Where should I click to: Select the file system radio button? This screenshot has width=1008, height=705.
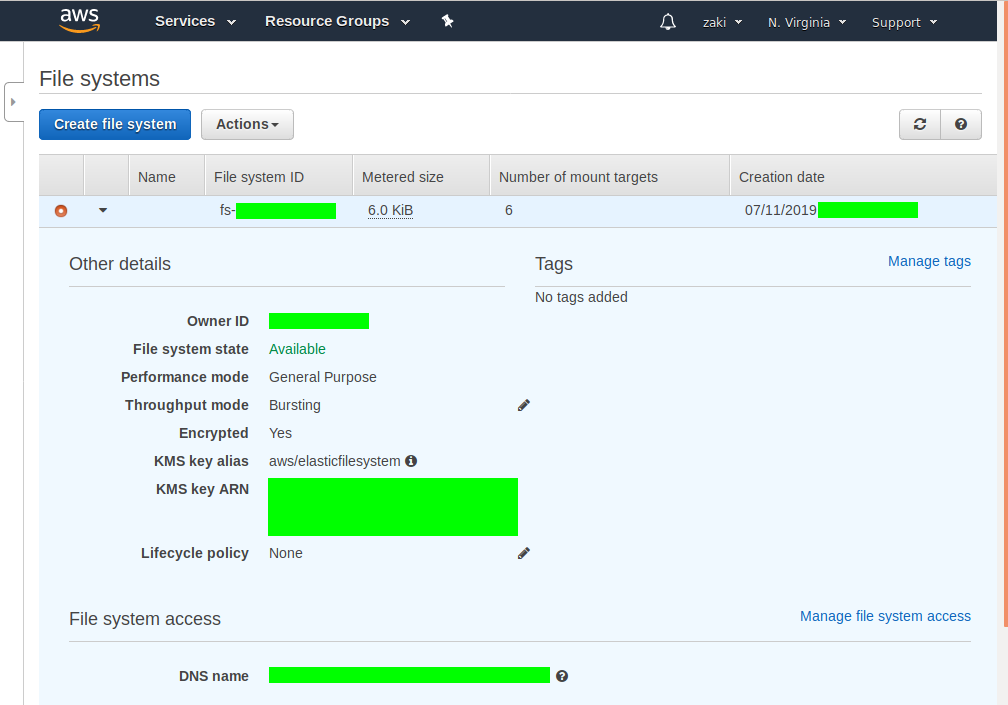coord(61,211)
